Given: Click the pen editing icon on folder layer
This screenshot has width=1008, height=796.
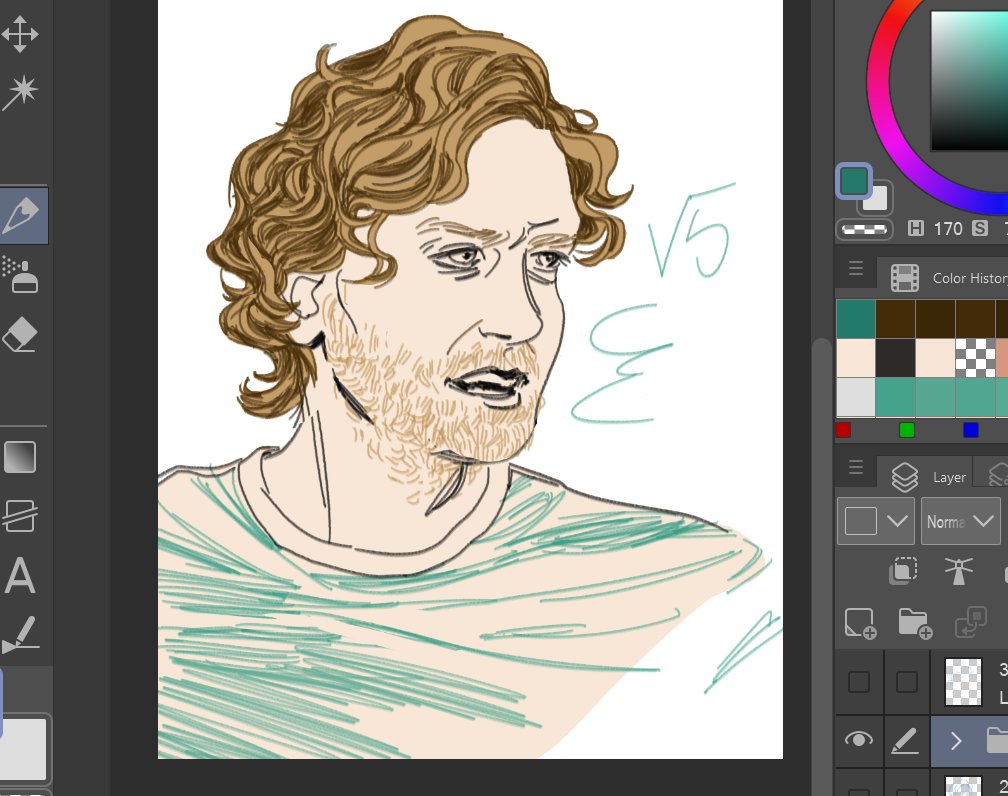Looking at the screenshot, I should point(906,740).
